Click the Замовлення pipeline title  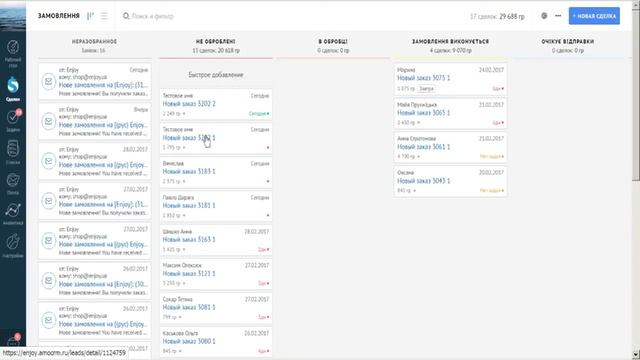(x=59, y=16)
